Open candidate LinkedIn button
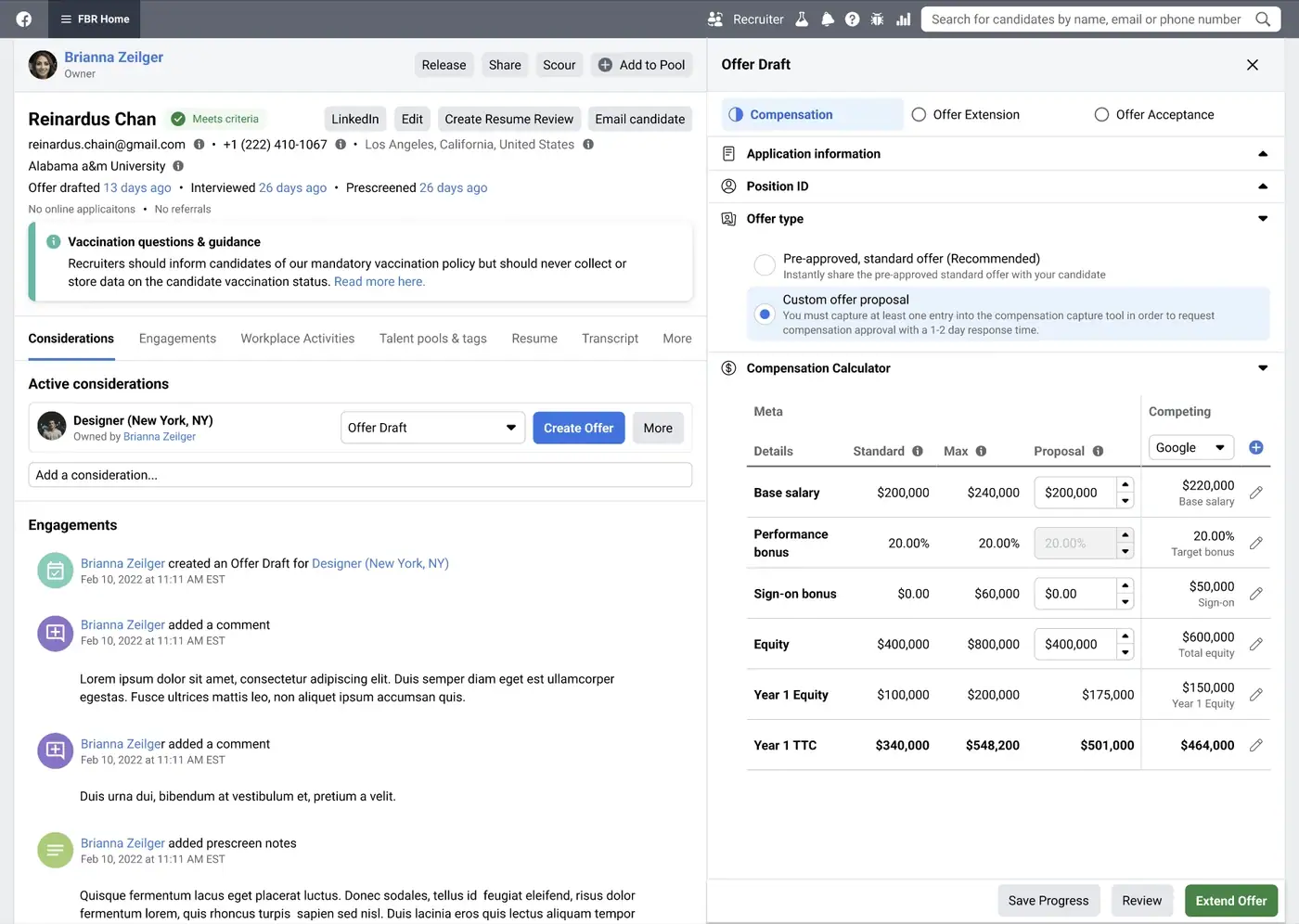 click(x=355, y=119)
